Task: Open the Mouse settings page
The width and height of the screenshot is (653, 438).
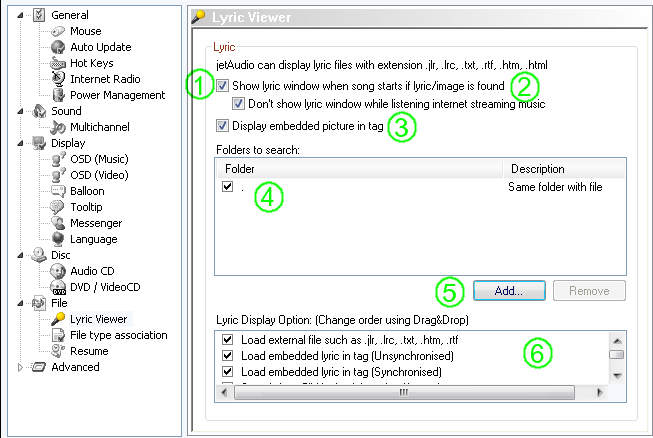Action: tap(86, 31)
